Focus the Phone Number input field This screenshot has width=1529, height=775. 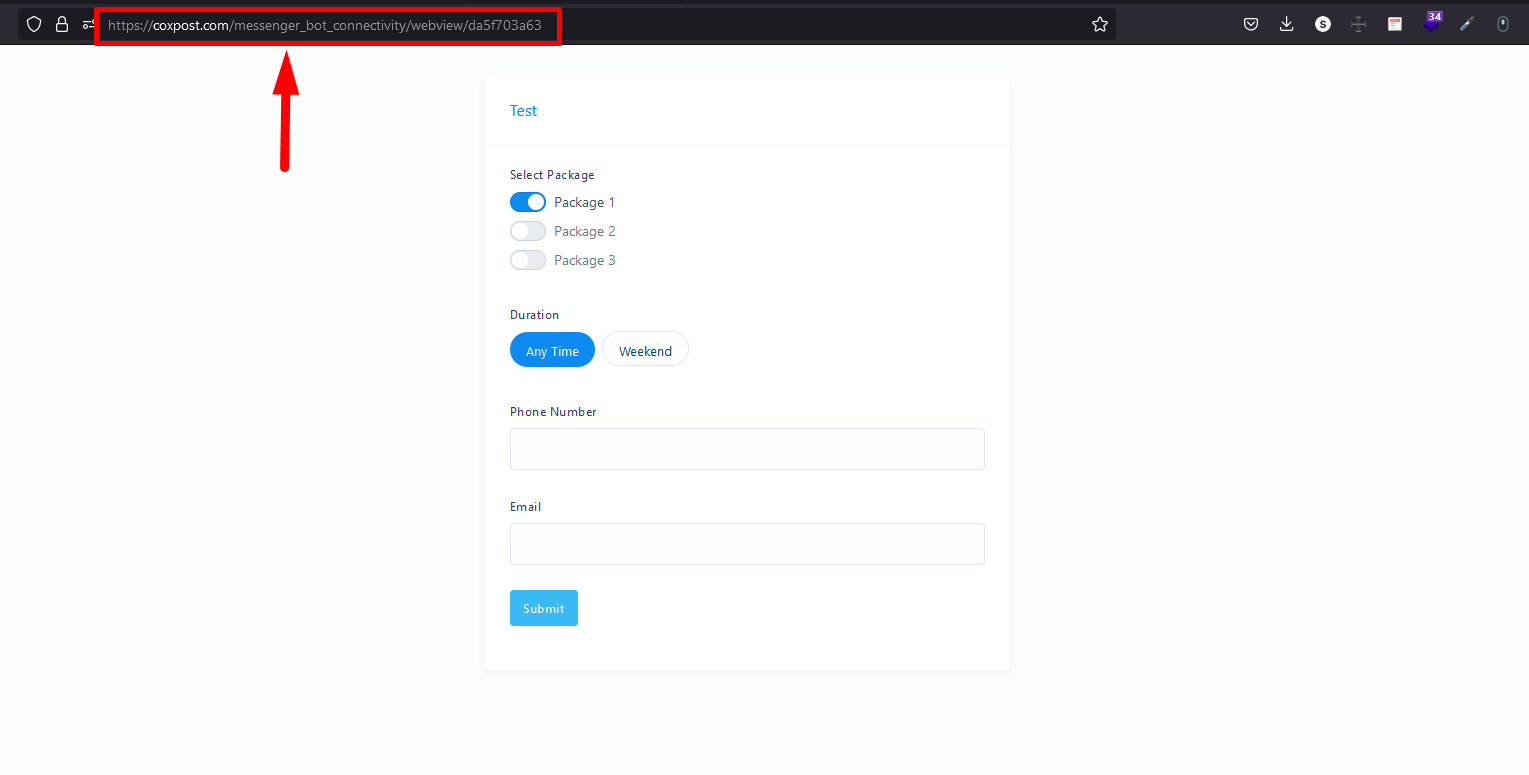(x=747, y=449)
